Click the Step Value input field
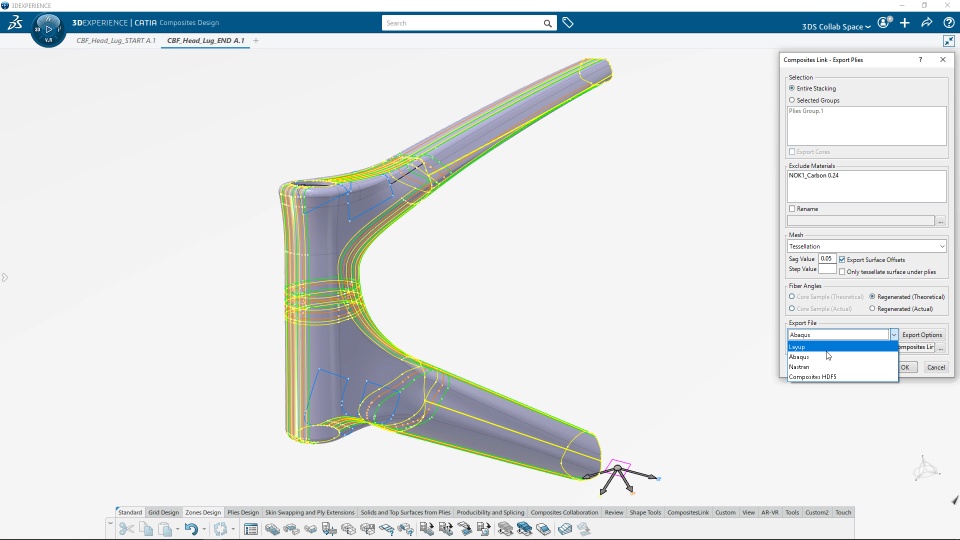This screenshot has width=960, height=540. click(827, 269)
